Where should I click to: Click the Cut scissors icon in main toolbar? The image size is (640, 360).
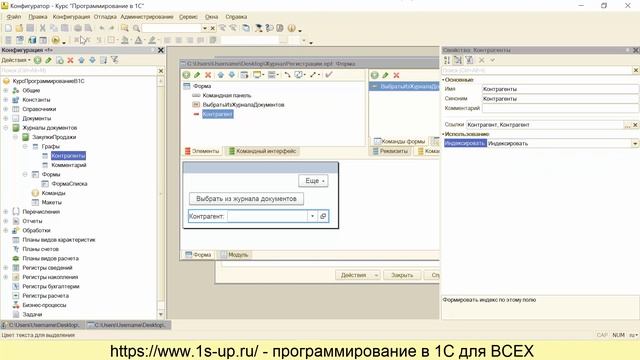[x=42, y=28]
